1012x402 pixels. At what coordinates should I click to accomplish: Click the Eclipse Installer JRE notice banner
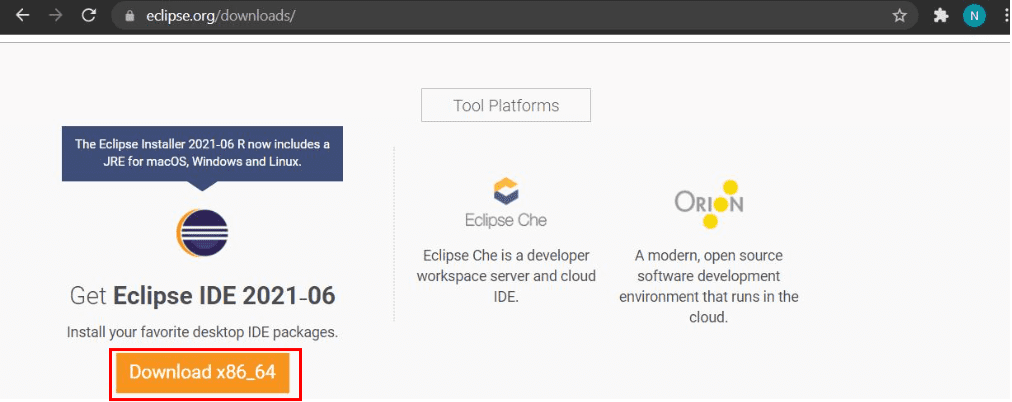[202, 152]
